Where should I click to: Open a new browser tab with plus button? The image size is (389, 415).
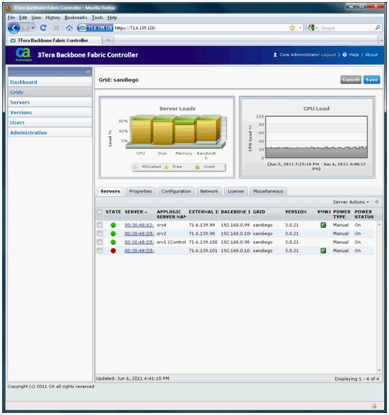pyautogui.click(x=108, y=40)
